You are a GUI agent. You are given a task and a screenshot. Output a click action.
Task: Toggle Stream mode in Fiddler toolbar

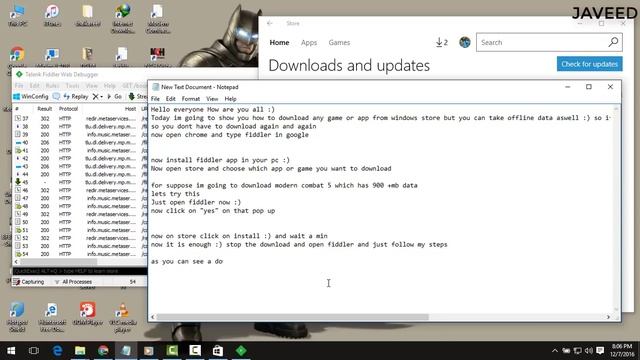point(138,97)
